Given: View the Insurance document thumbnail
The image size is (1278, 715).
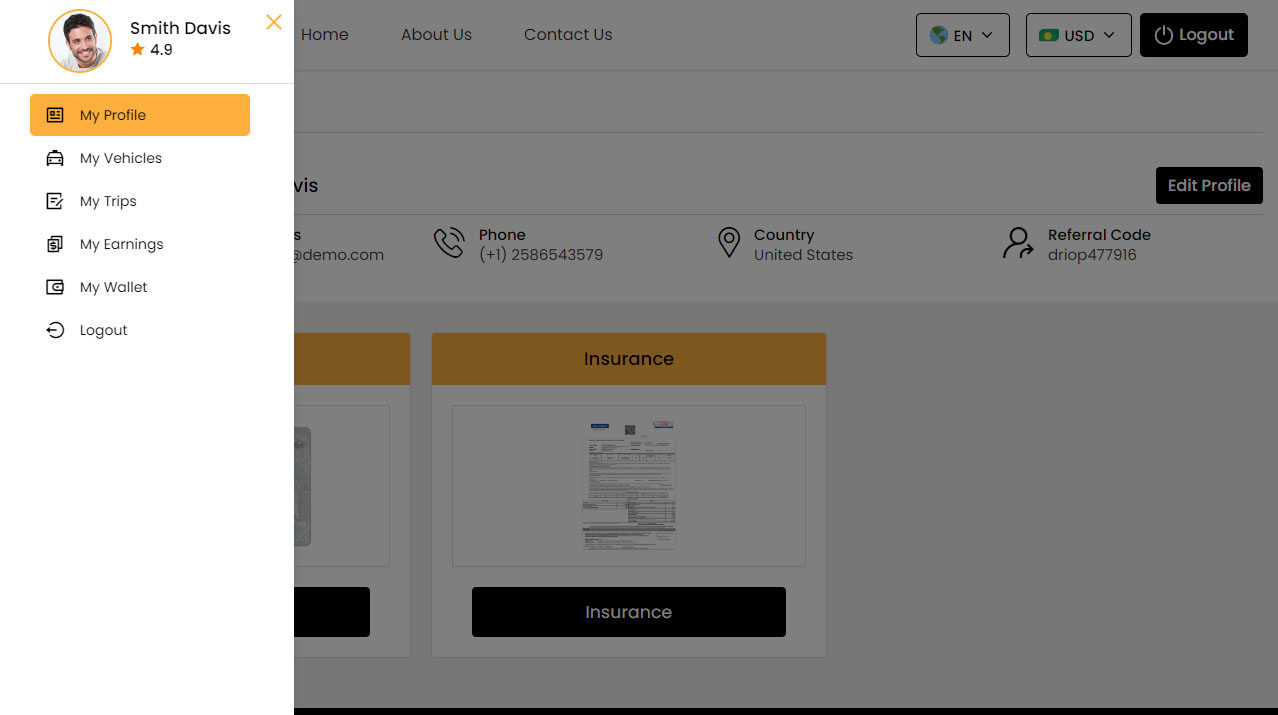Looking at the screenshot, I should (628, 485).
